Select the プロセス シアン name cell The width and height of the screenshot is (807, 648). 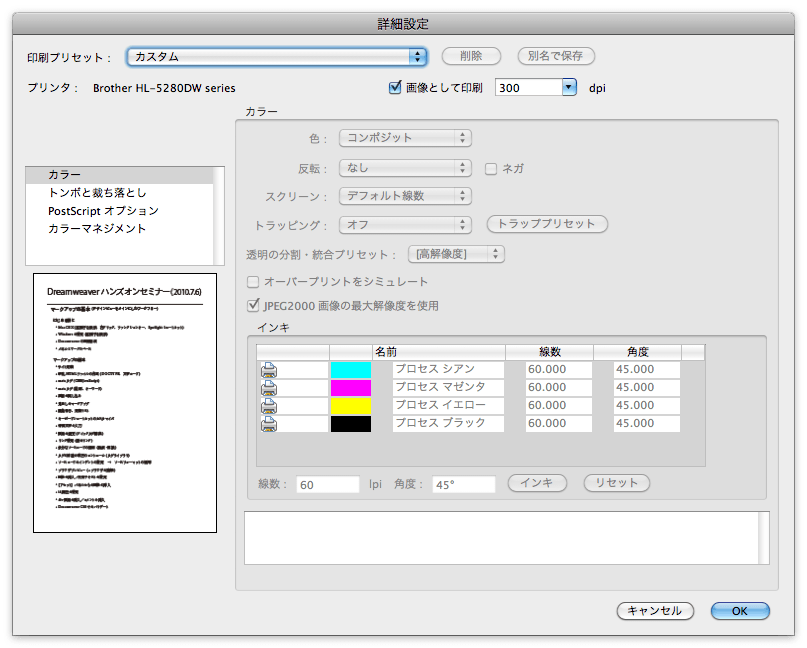point(448,370)
